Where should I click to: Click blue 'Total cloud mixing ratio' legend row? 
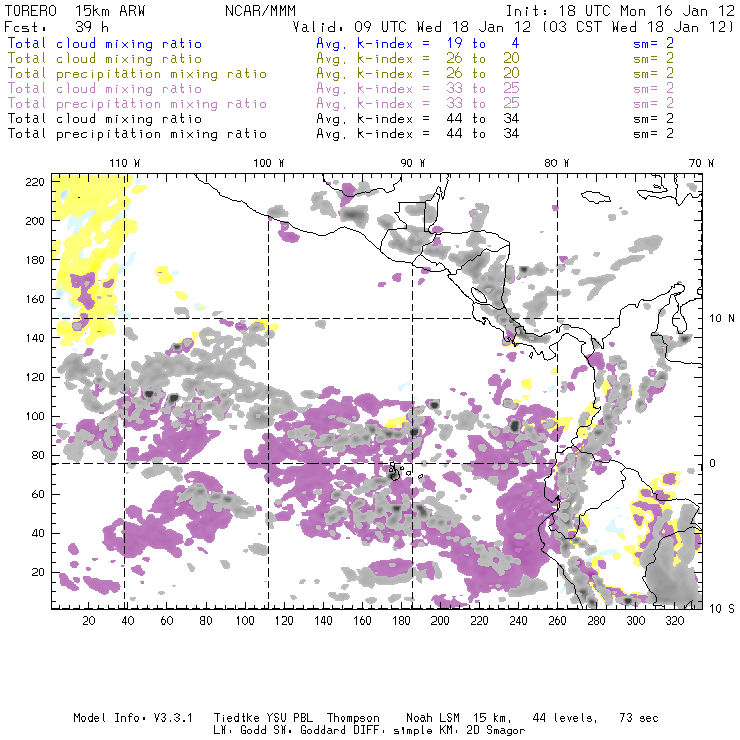[105, 43]
